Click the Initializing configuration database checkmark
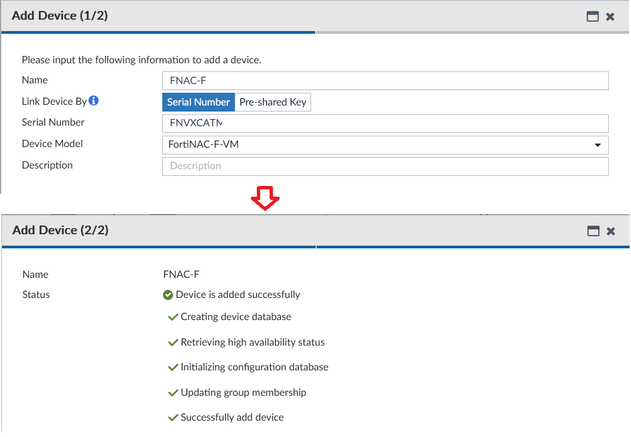 point(173,367)
